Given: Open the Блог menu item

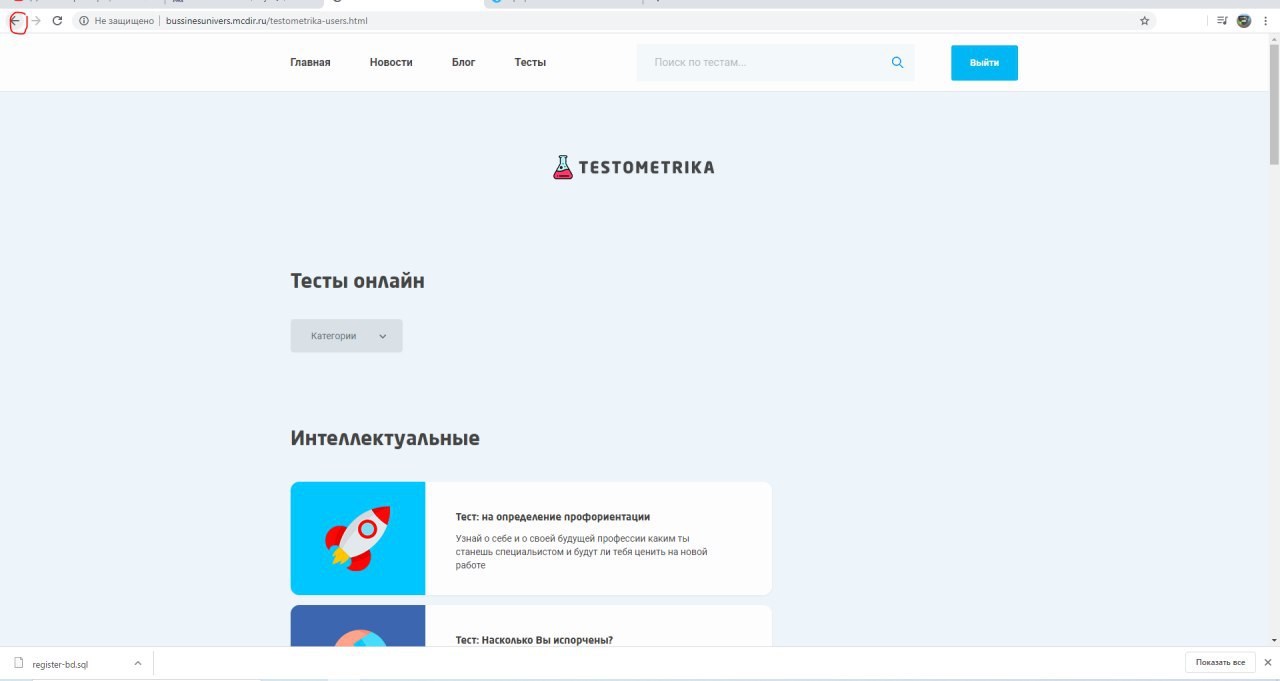Looking at the screenshot, I should pos(463,62).
